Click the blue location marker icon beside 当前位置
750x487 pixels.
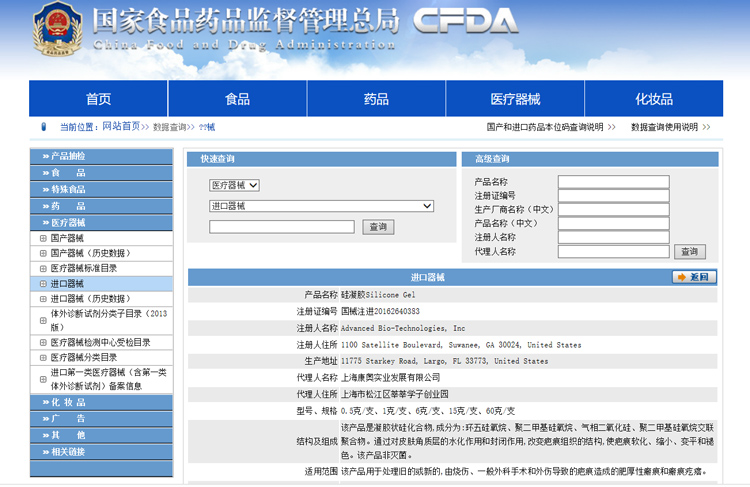43,127
